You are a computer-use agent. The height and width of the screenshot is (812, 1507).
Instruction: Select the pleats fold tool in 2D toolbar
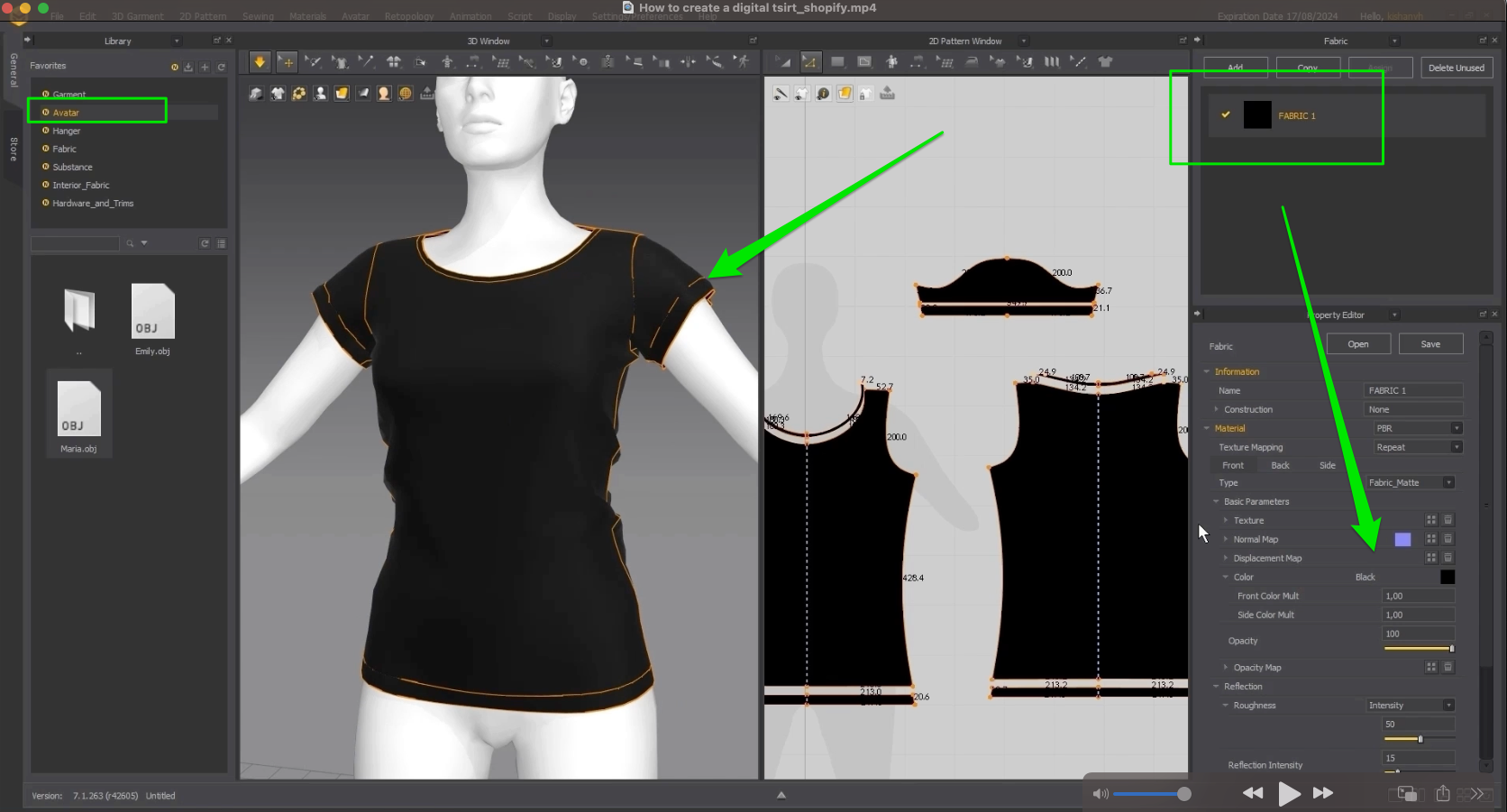(x=1051, y=62)
